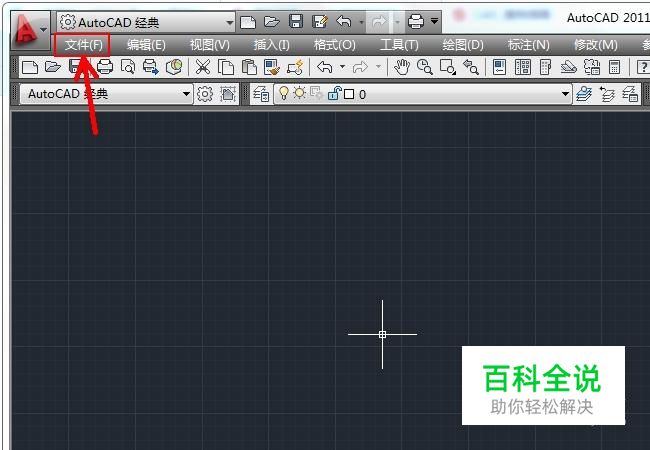650x450 pixels.
Task: Expand Workspaces toolbar AutoCAD 经典 dropdown arrow
Action: click(x=187, y=94)
